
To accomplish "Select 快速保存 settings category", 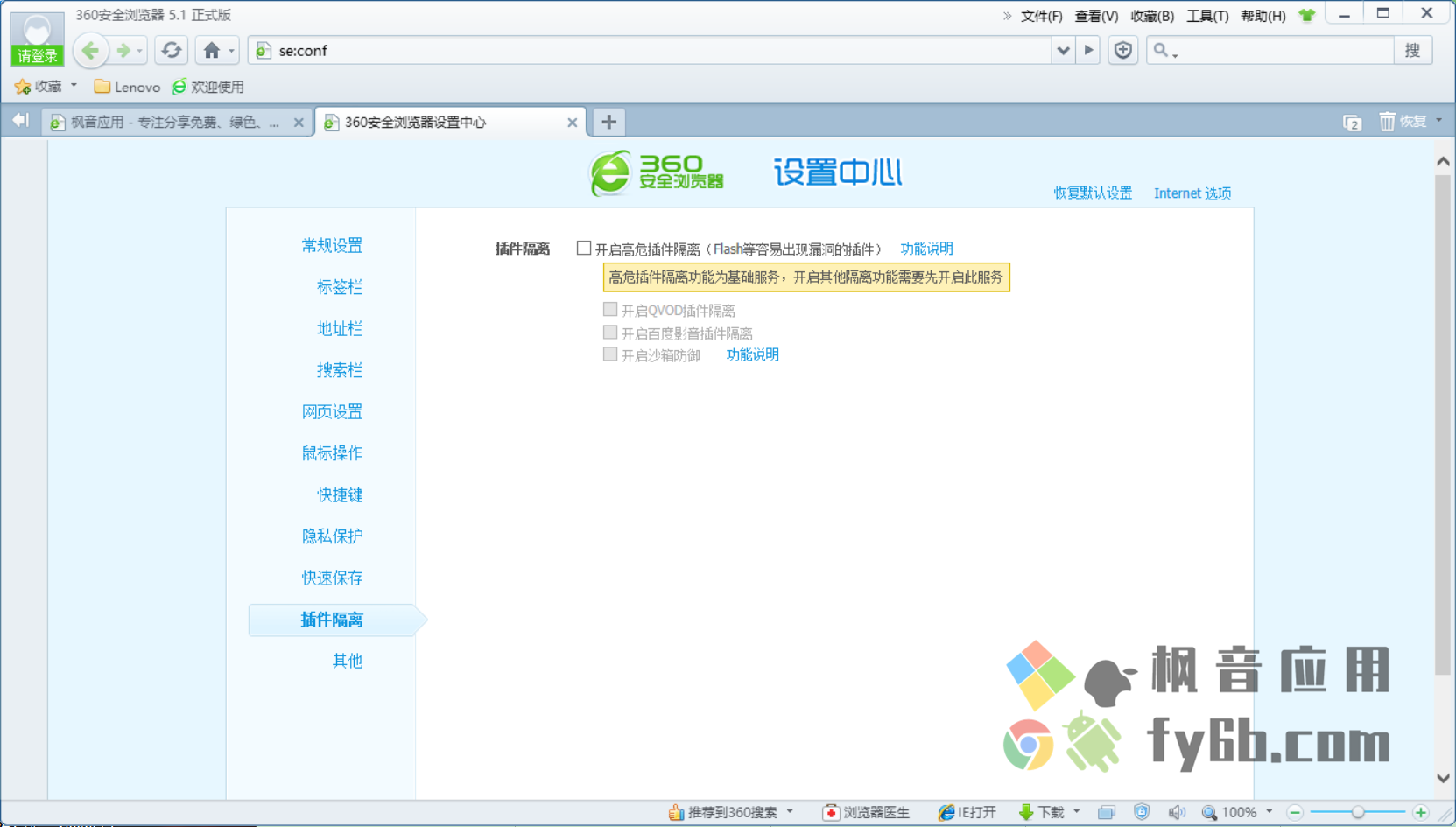I will (332, 578).
